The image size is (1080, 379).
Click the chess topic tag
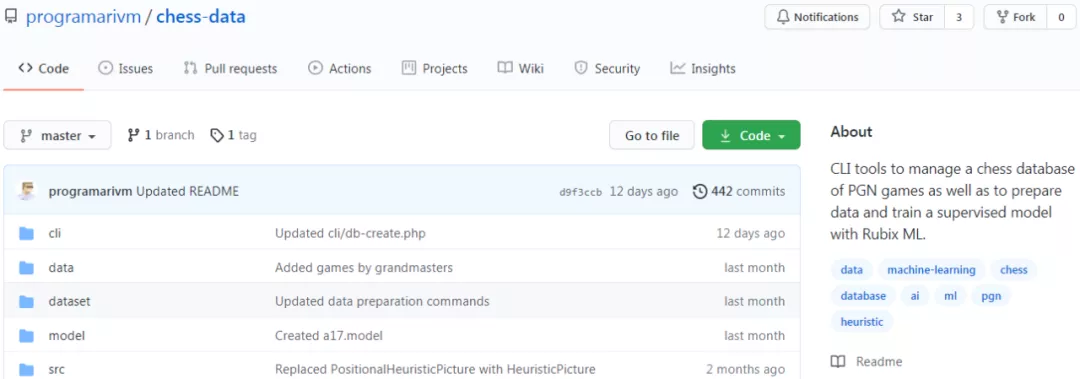coord(1014,269)
